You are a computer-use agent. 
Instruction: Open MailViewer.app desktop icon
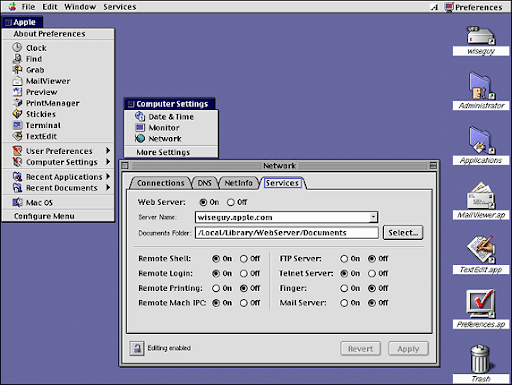pyautogui.click(x=481, y=196)
